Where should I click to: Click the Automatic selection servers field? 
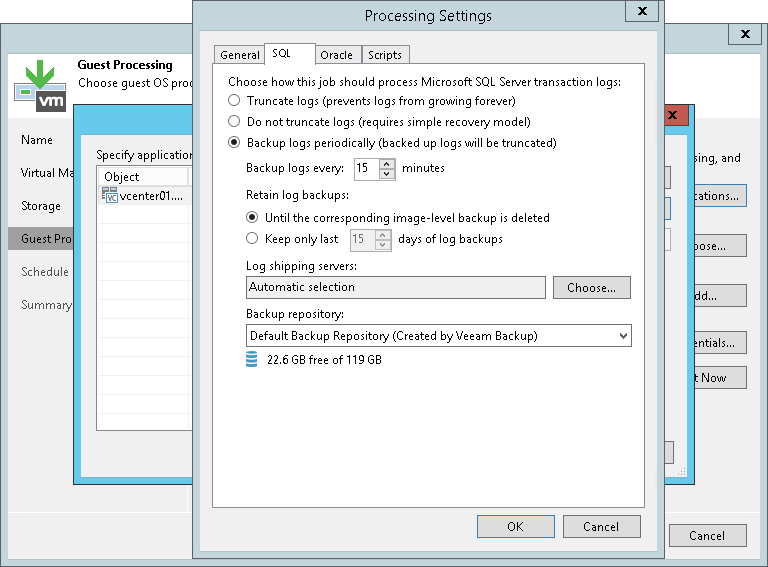click(396, 287)
